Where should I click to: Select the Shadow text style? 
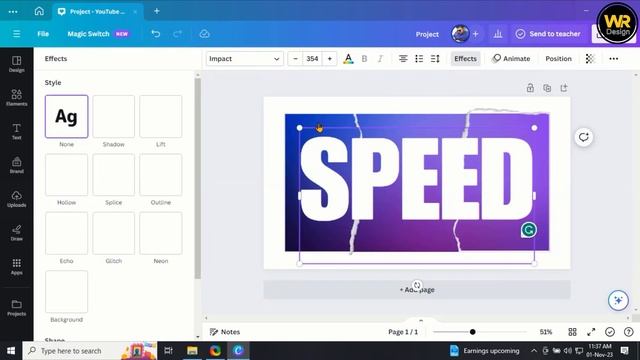[x=113, y=116]
